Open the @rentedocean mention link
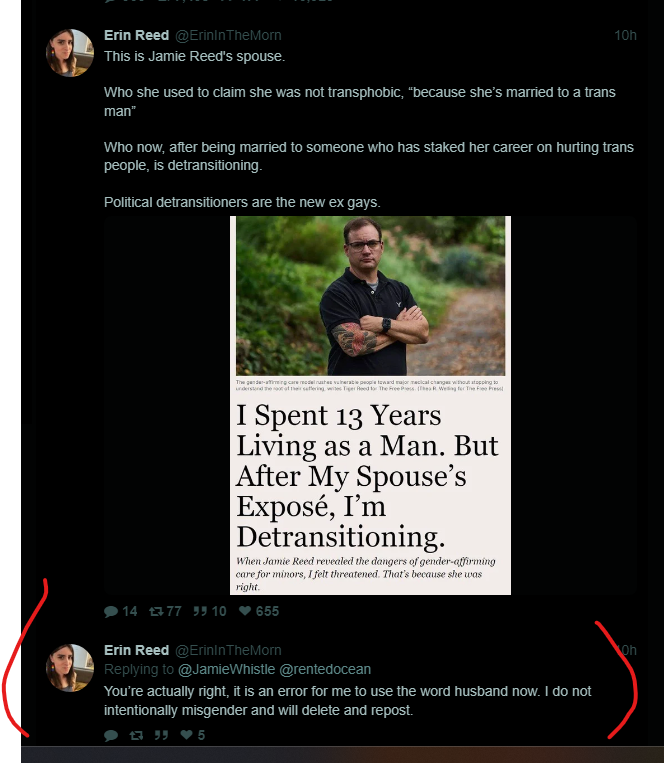 coord(317,669)
